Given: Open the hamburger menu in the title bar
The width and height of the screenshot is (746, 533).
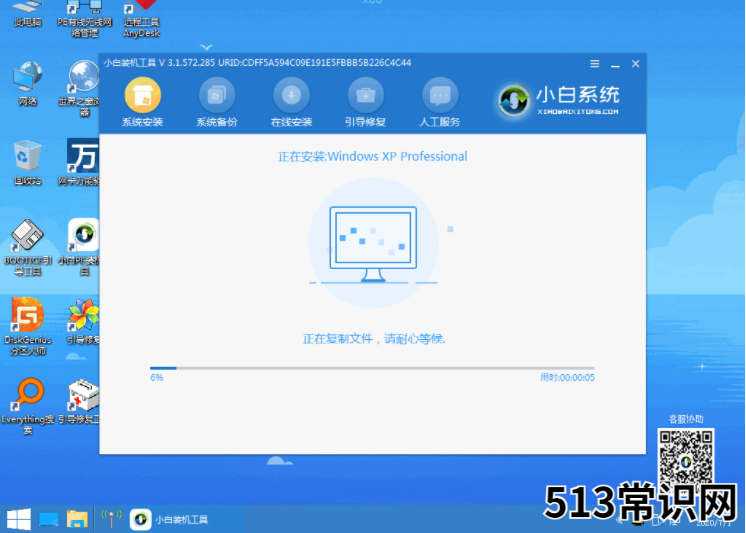Looking at the screenshot, I should pyautogui.click(x=595, y=64).
